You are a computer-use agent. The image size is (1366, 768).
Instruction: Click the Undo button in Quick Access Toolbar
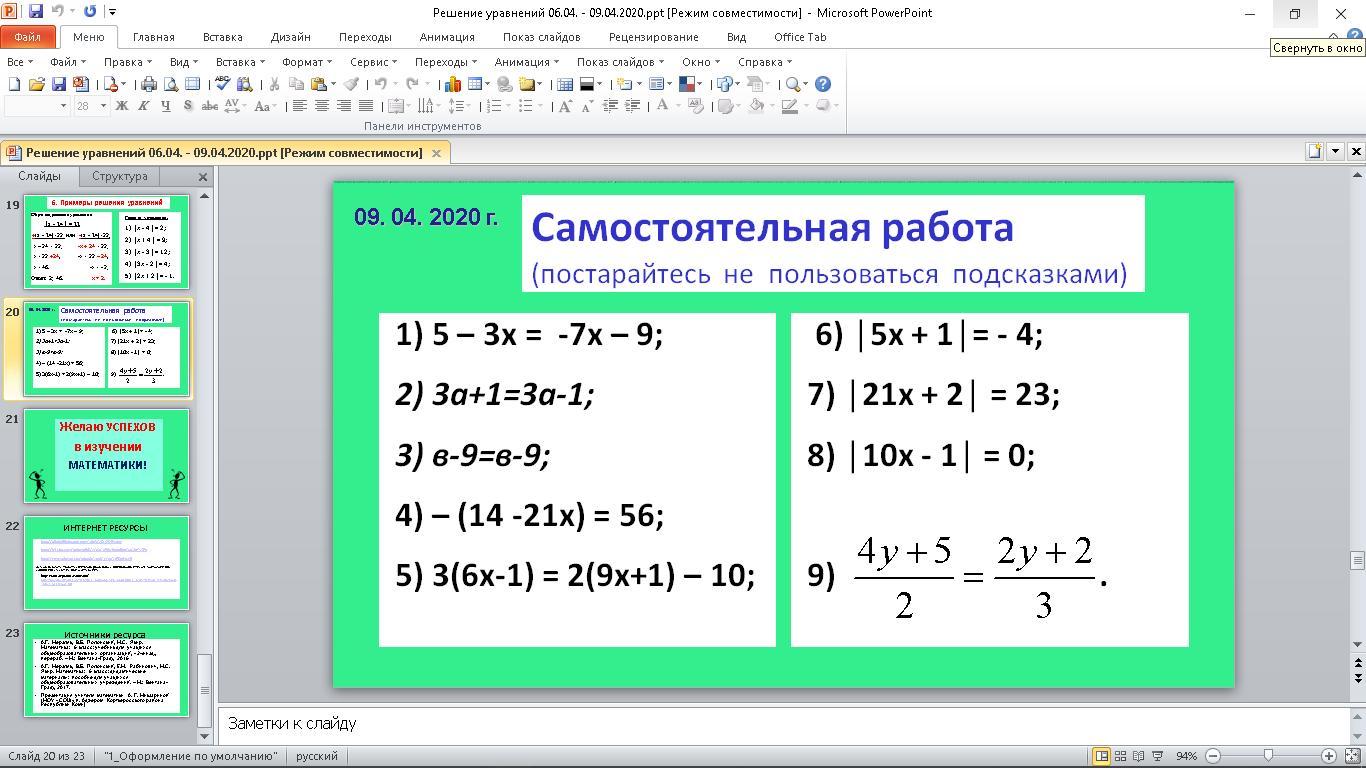(x=58, y=12)
